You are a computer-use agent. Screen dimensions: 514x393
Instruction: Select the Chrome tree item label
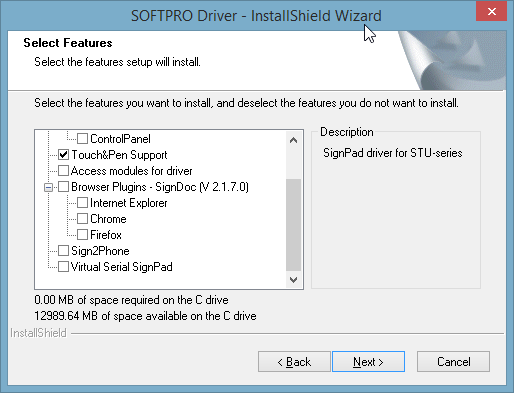coord(108,219)
